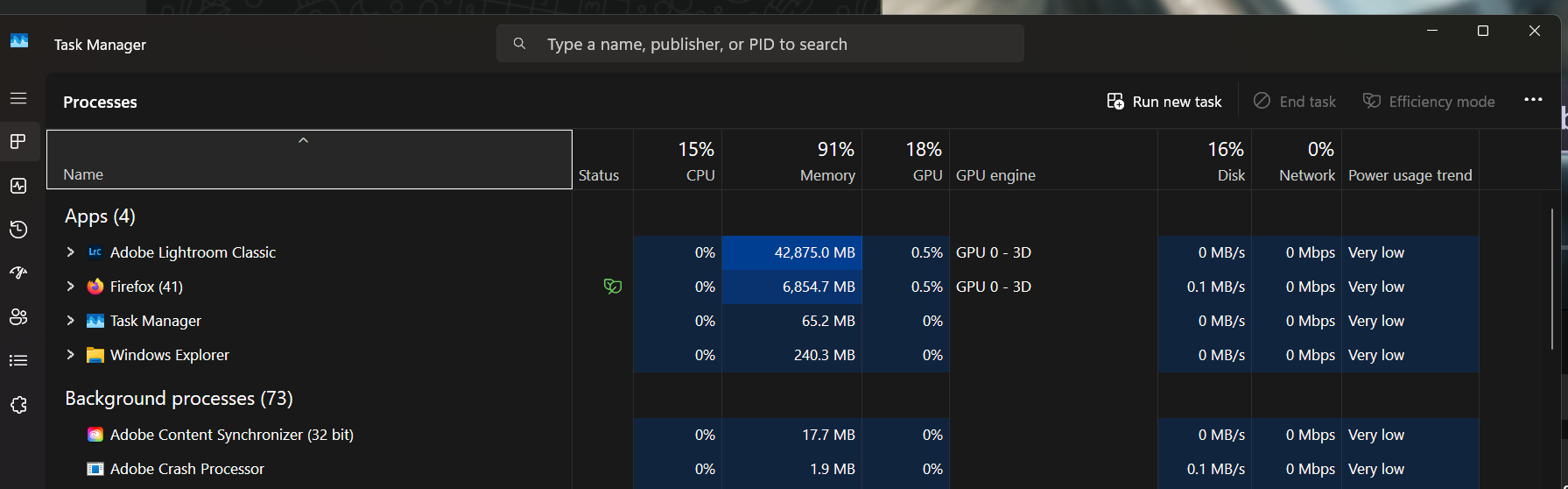The image size is (1568, 489).
Task: Click the 42,875.0 MB memory cell
Action: 791,252
